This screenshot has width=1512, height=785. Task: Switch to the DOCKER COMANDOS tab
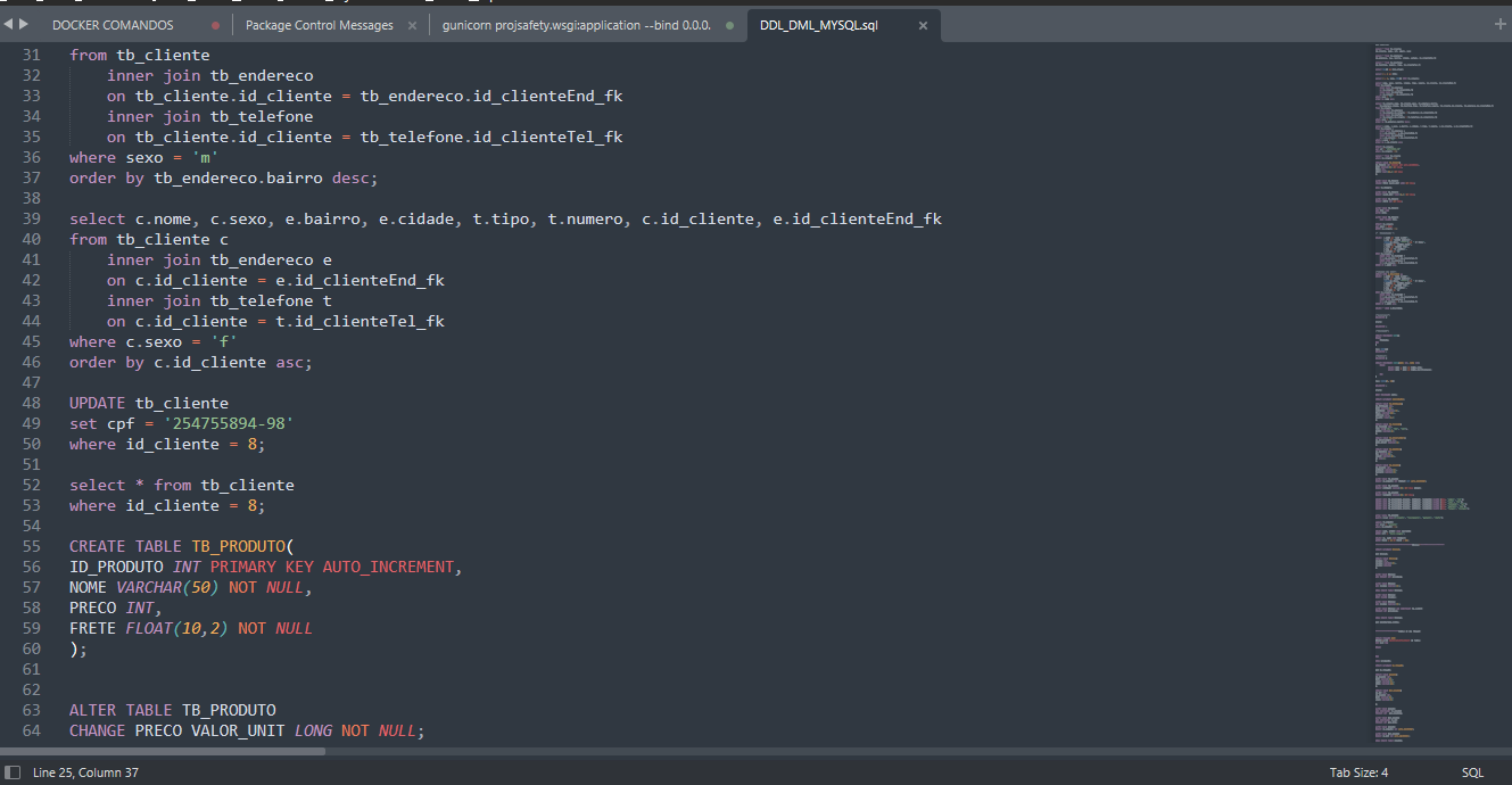(x=113, y=25)
